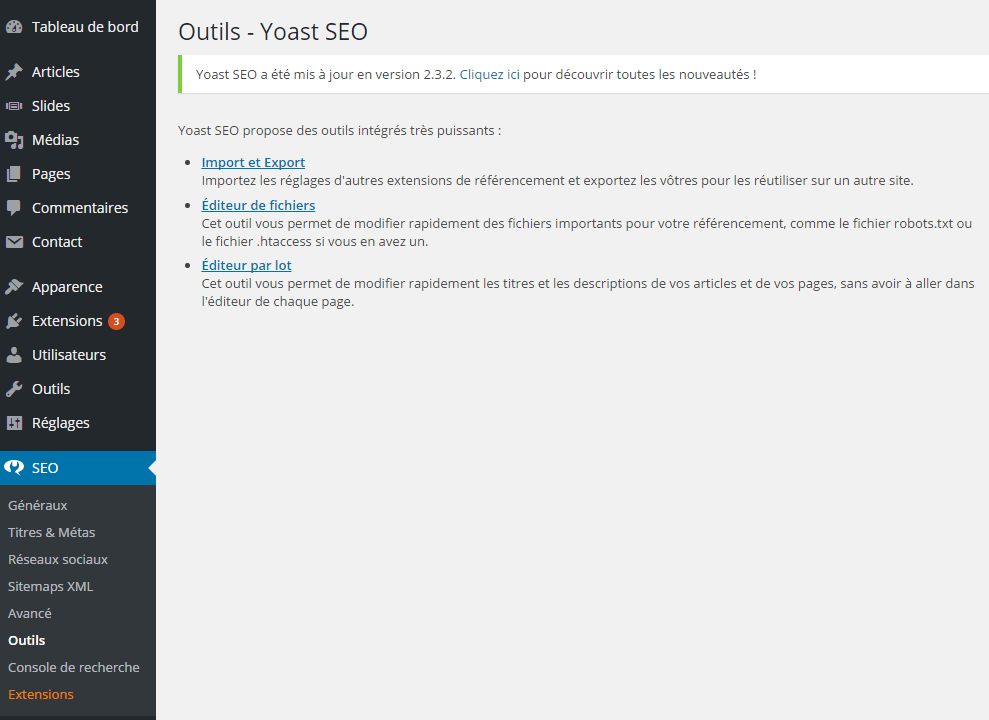
Task: Open Tableau de bord menu
Action: pyautogui.click(x=78, y=27)
